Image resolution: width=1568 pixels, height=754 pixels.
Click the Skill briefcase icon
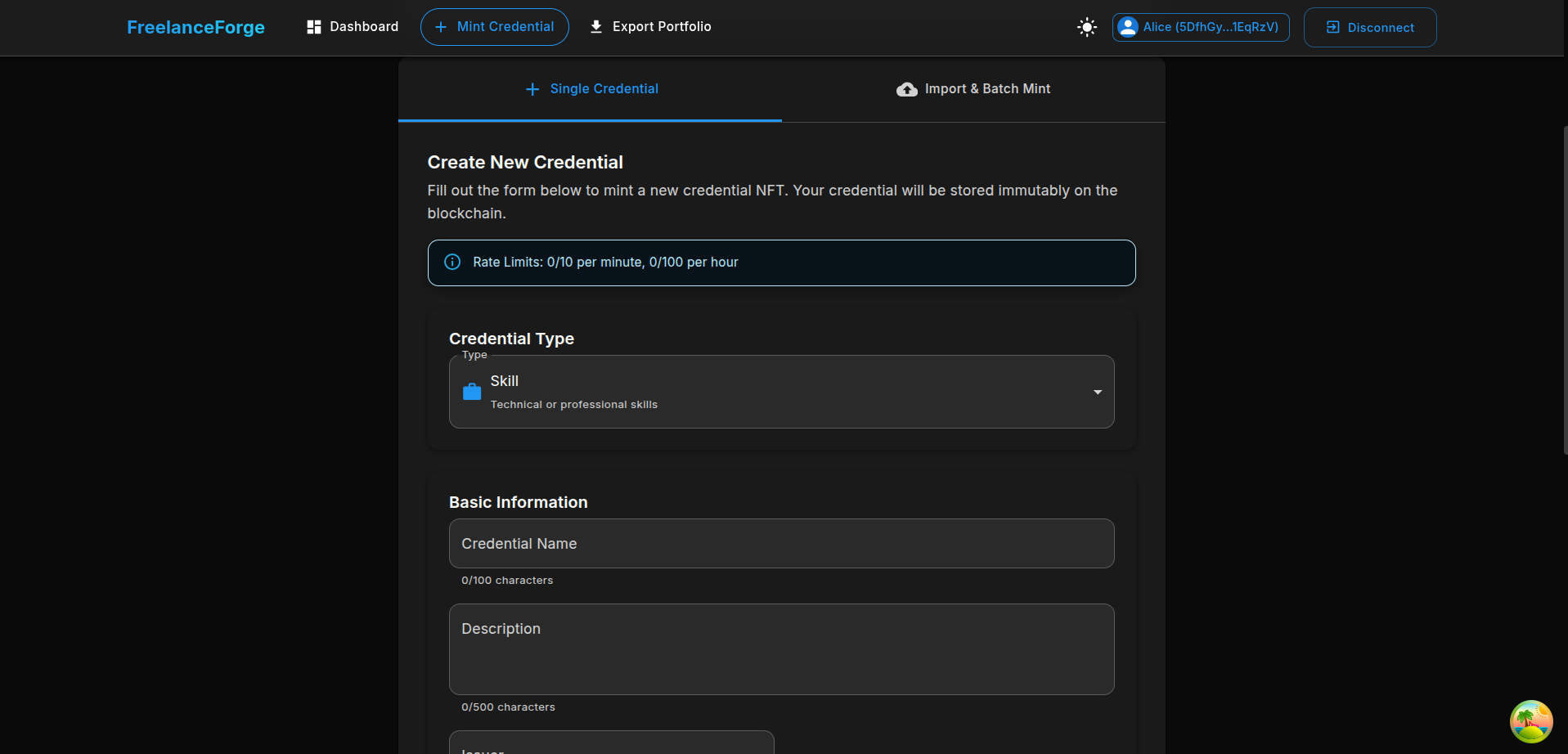(472, 392)
